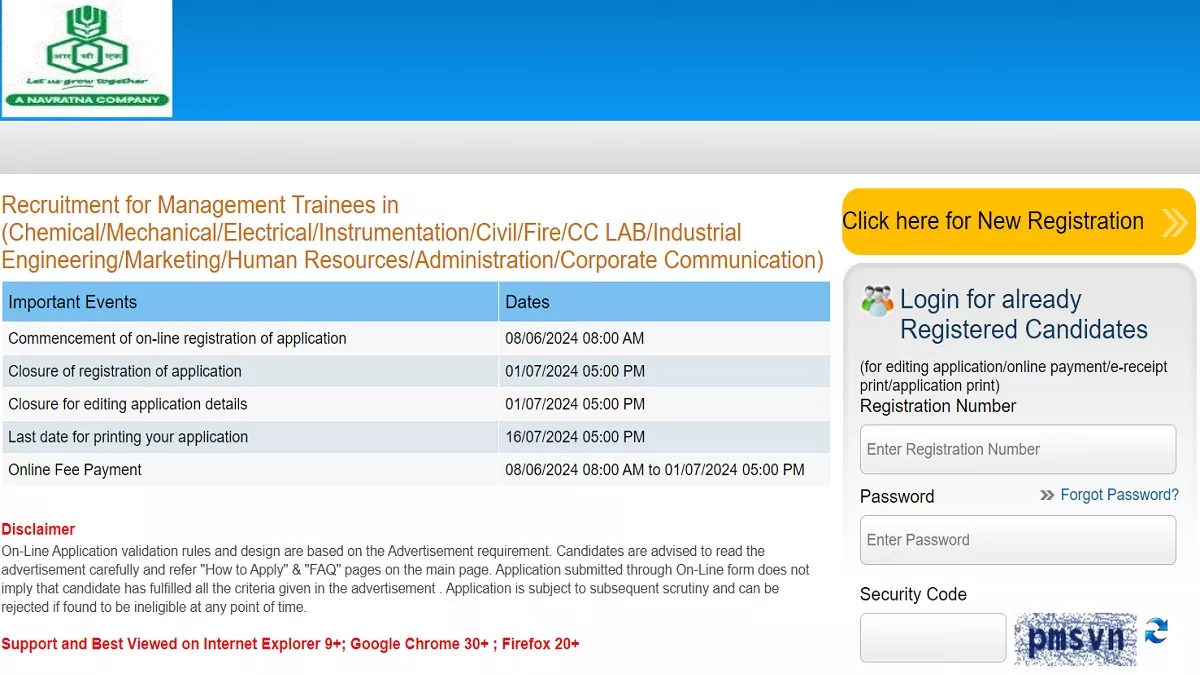Click the double-arrow icon before Forgot Password

[1047, 495]
